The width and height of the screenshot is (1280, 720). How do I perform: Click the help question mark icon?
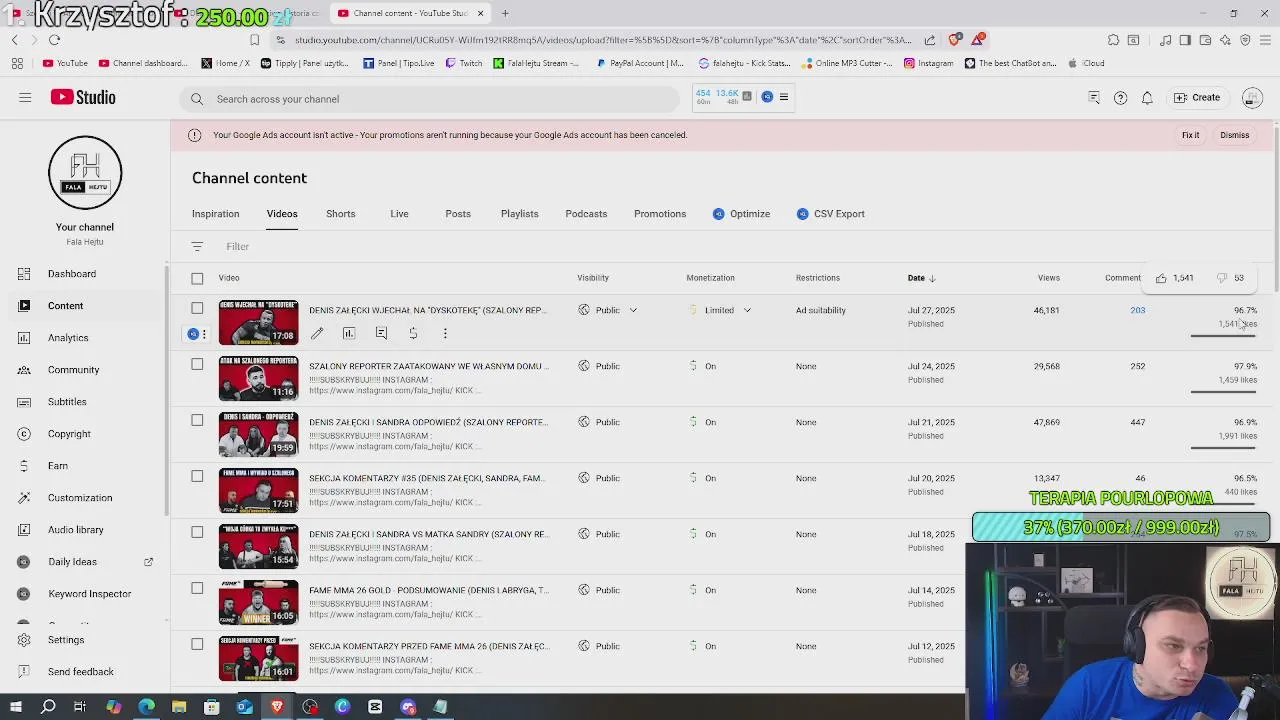1120,98
